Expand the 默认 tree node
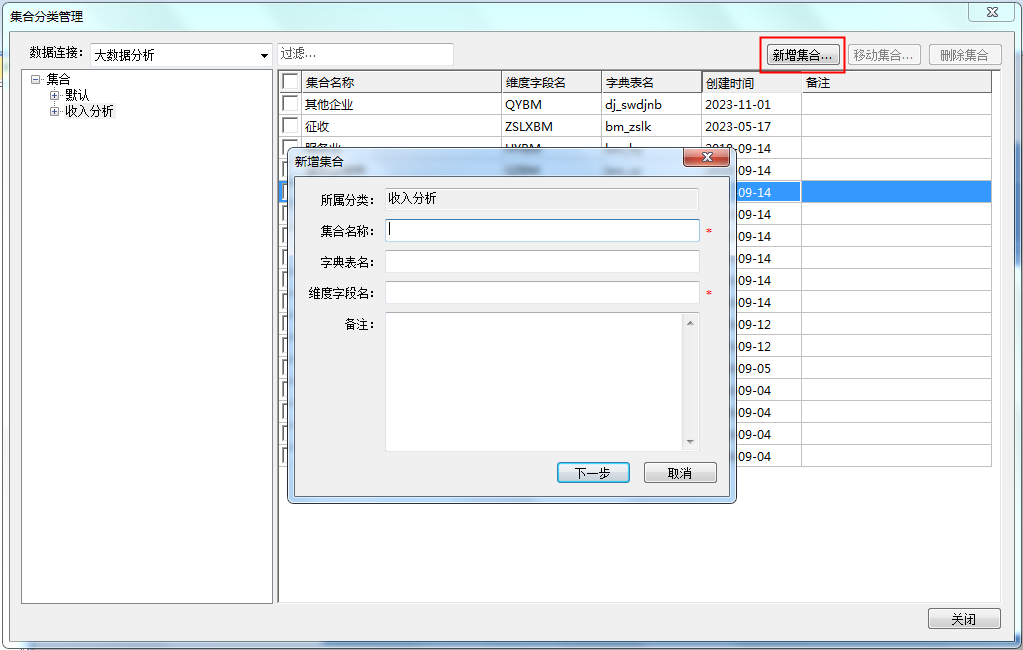1023x650 pixels. [55, 95]
